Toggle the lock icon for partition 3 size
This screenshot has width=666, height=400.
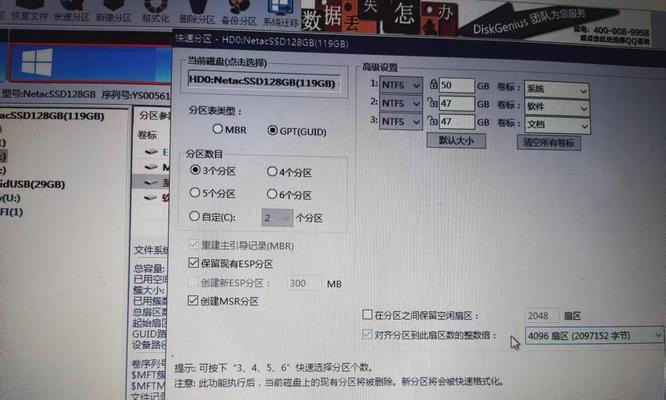(432, 121)
